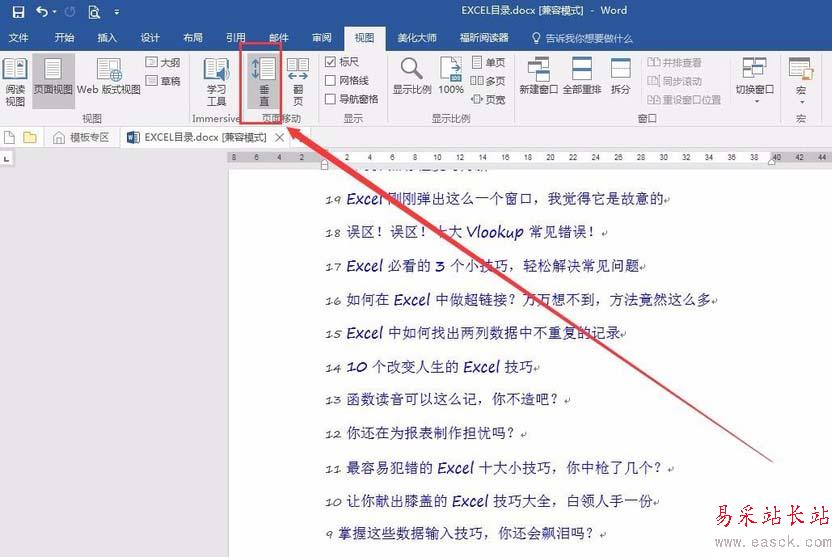The image size is (832, 557).
Task: Enable the 网格线 gridlines checkbox
Action: 347,80
